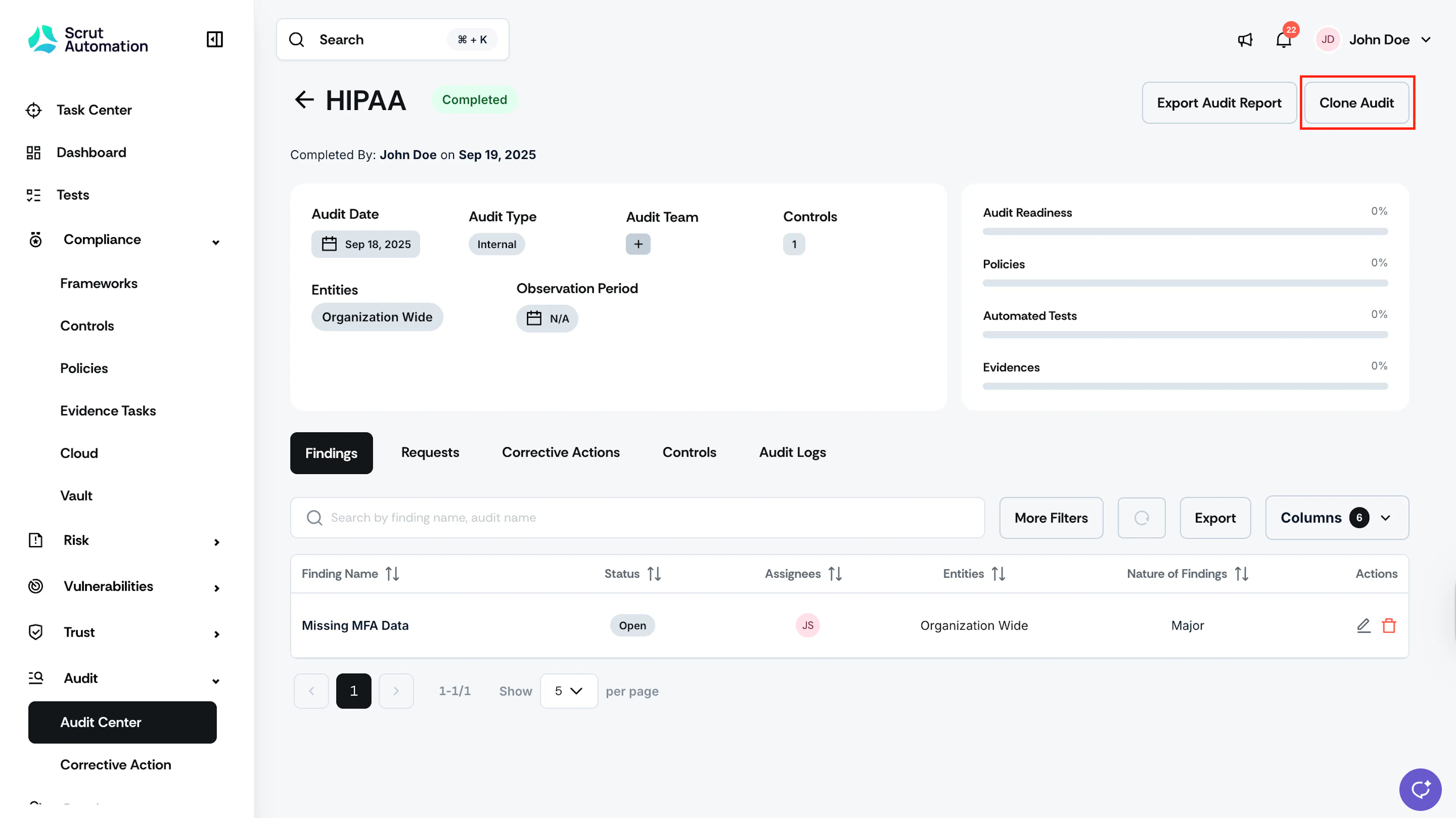Open the rows per page selector
The image size is (1456, 818).
[569, 691]
